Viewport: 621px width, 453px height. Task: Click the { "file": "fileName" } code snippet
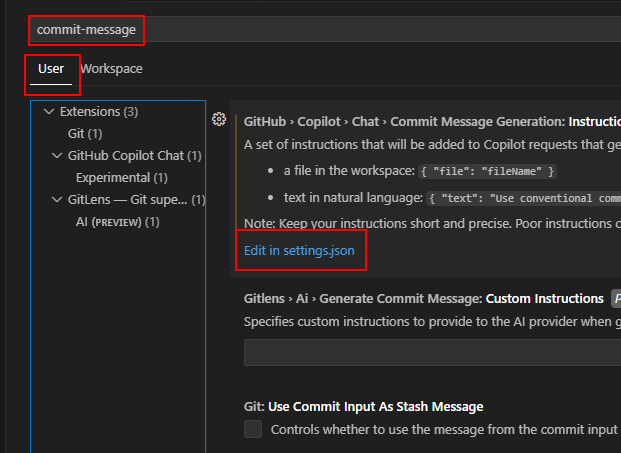point(487,171)
